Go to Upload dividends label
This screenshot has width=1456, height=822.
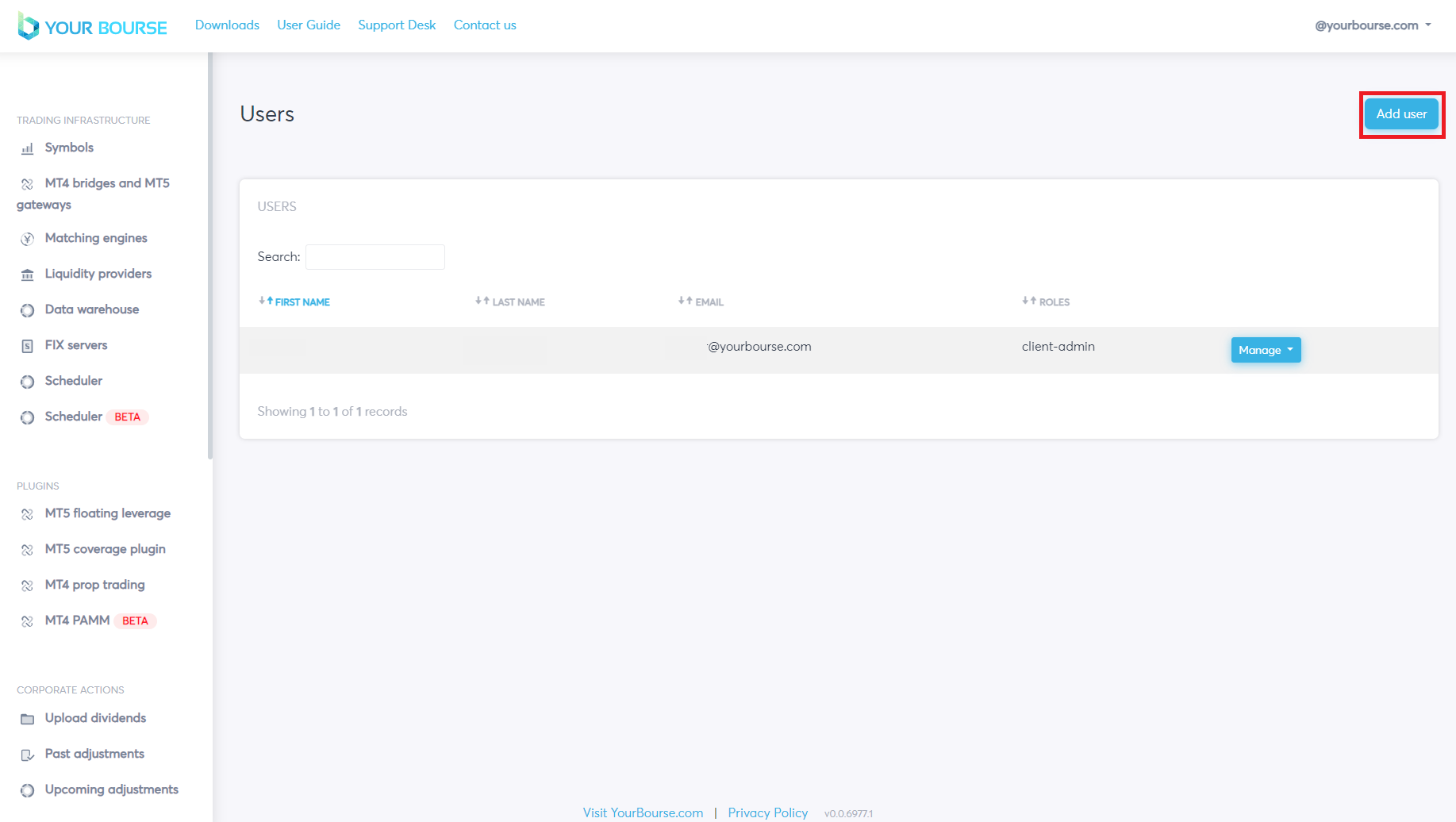[x=95, y=718]
